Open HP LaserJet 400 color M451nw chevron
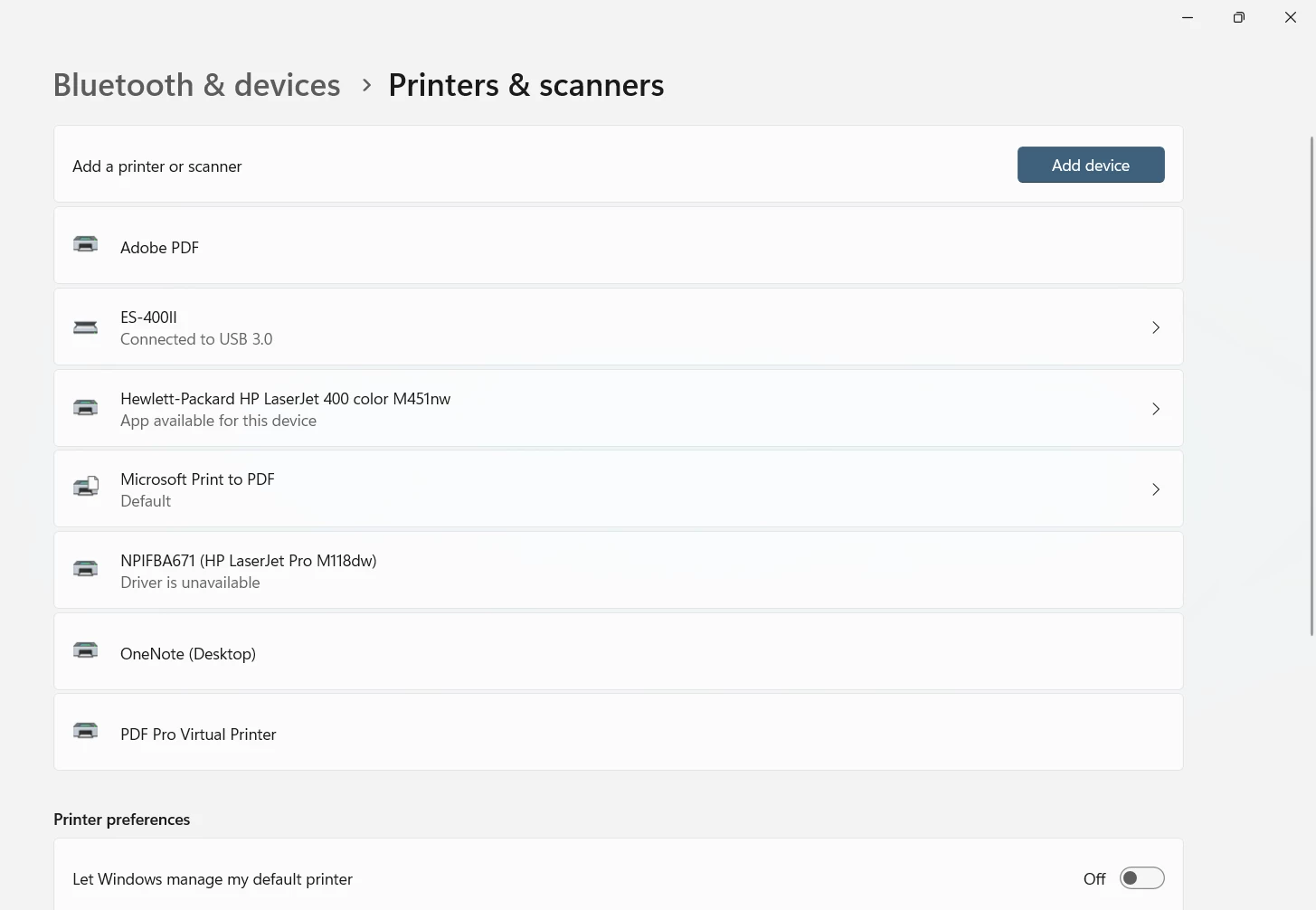 [1156, 409]
